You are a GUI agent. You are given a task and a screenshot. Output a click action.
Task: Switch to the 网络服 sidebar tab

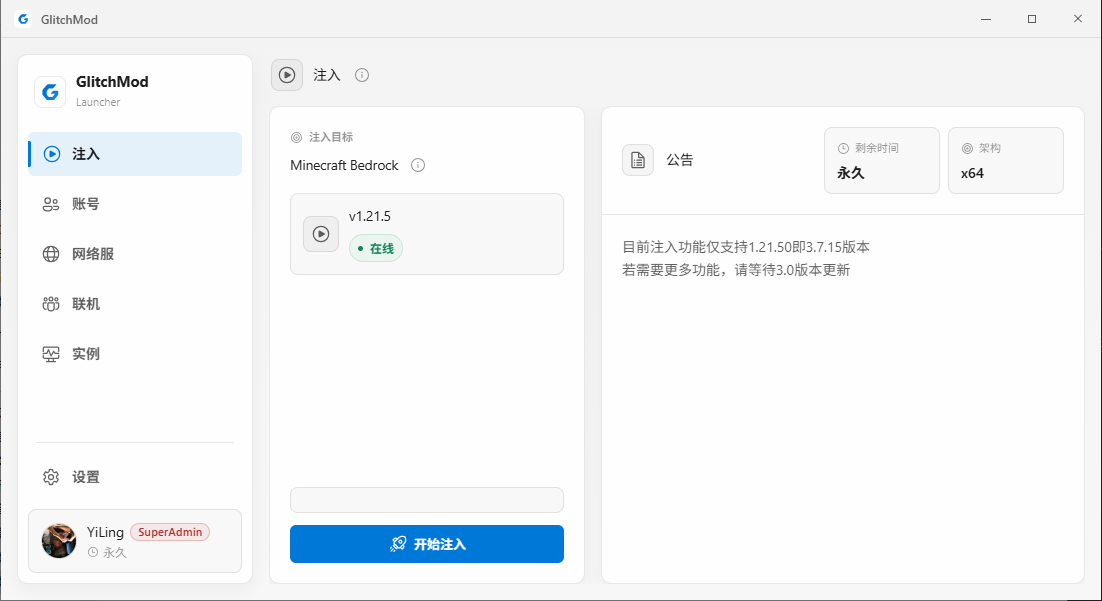tap(135, 254)
